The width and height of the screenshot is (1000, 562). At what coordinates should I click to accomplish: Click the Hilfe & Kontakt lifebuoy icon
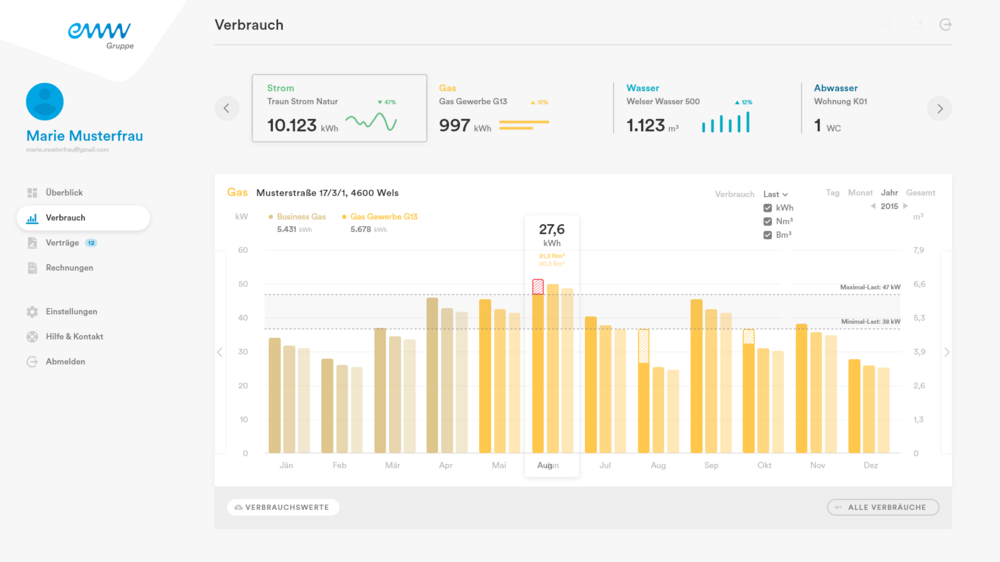32,337
